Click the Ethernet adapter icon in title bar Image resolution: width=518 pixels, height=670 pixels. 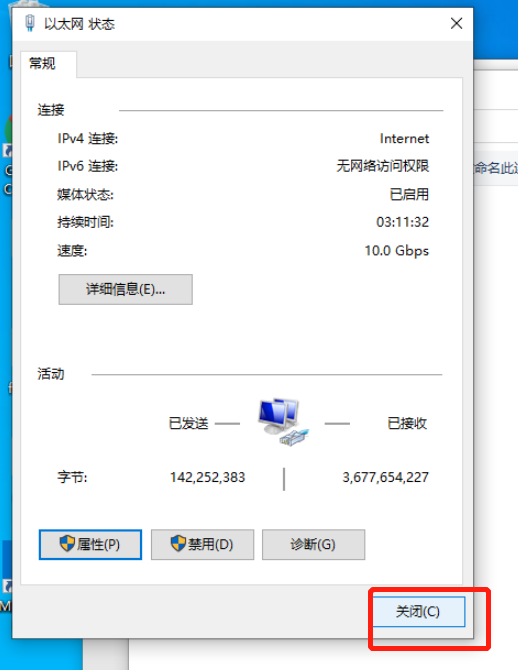[x=30, y=23]
